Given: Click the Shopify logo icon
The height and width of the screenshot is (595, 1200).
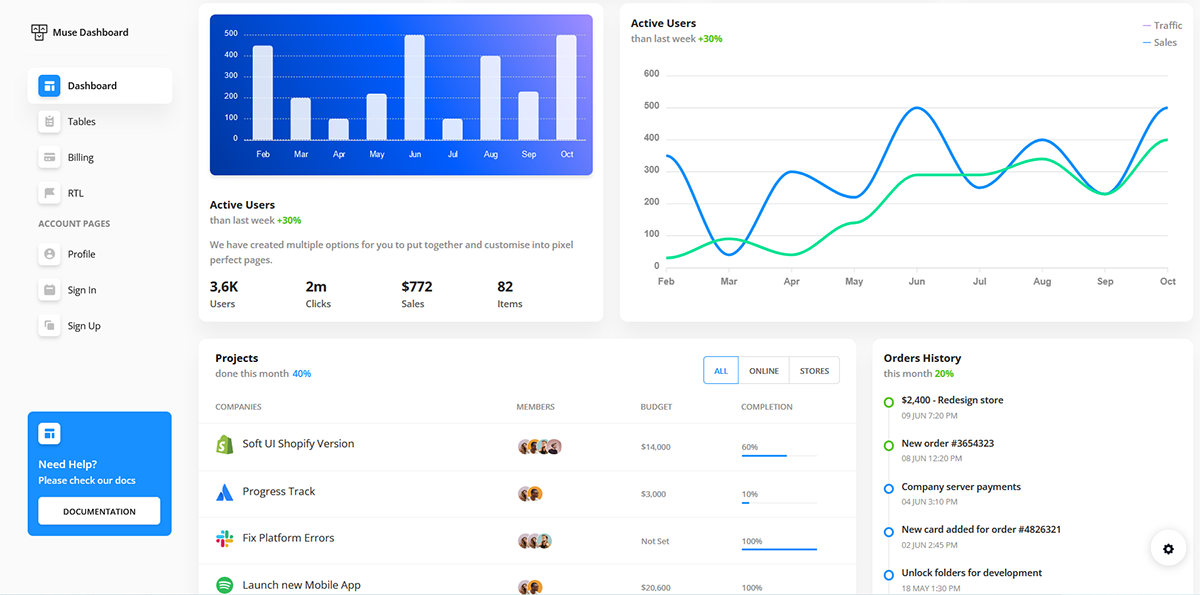Looking at the screenshot, I should [x=224, y=444].
